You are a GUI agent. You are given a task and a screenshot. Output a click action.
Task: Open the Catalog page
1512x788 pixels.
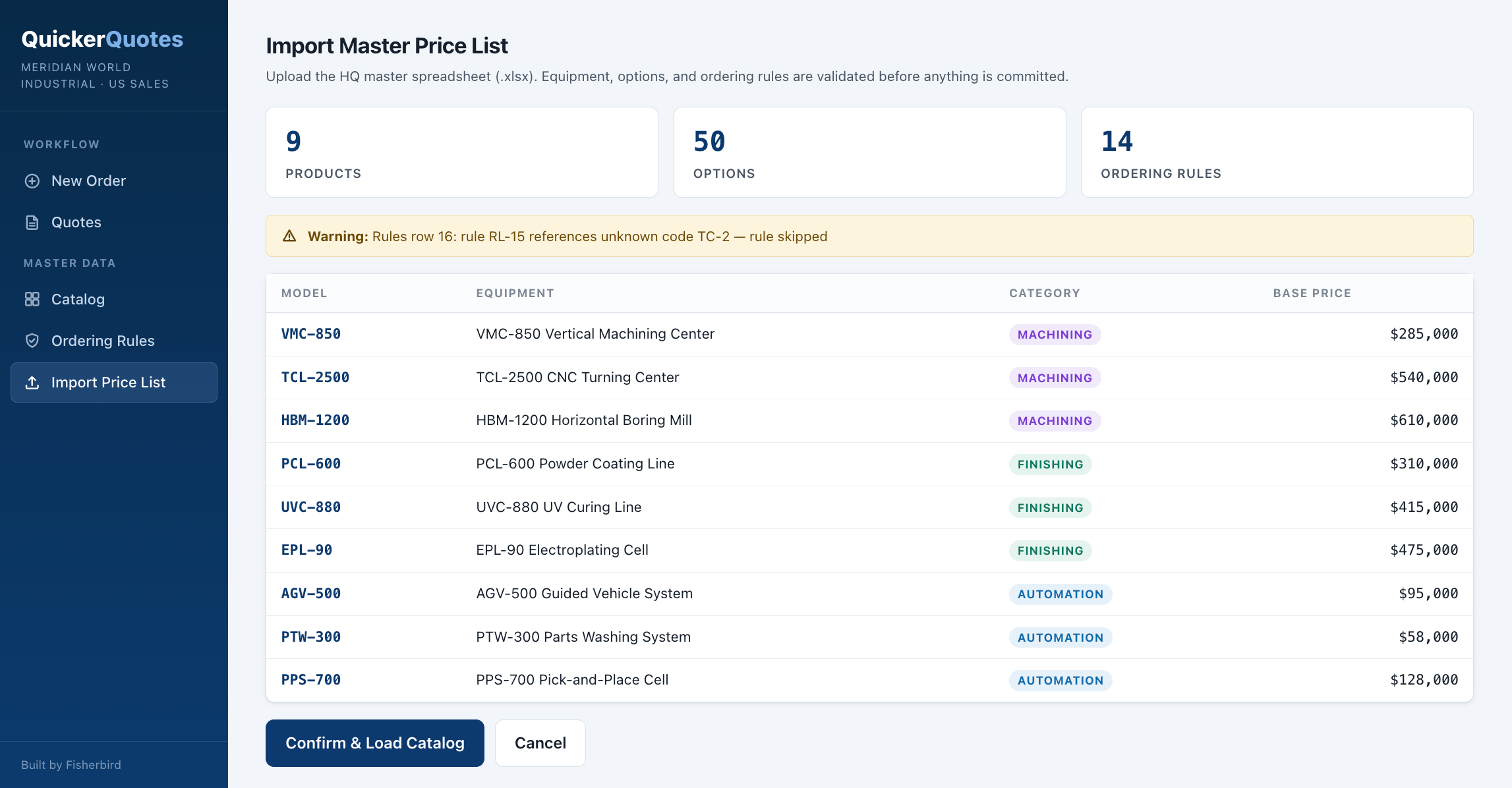coord(114,299)
